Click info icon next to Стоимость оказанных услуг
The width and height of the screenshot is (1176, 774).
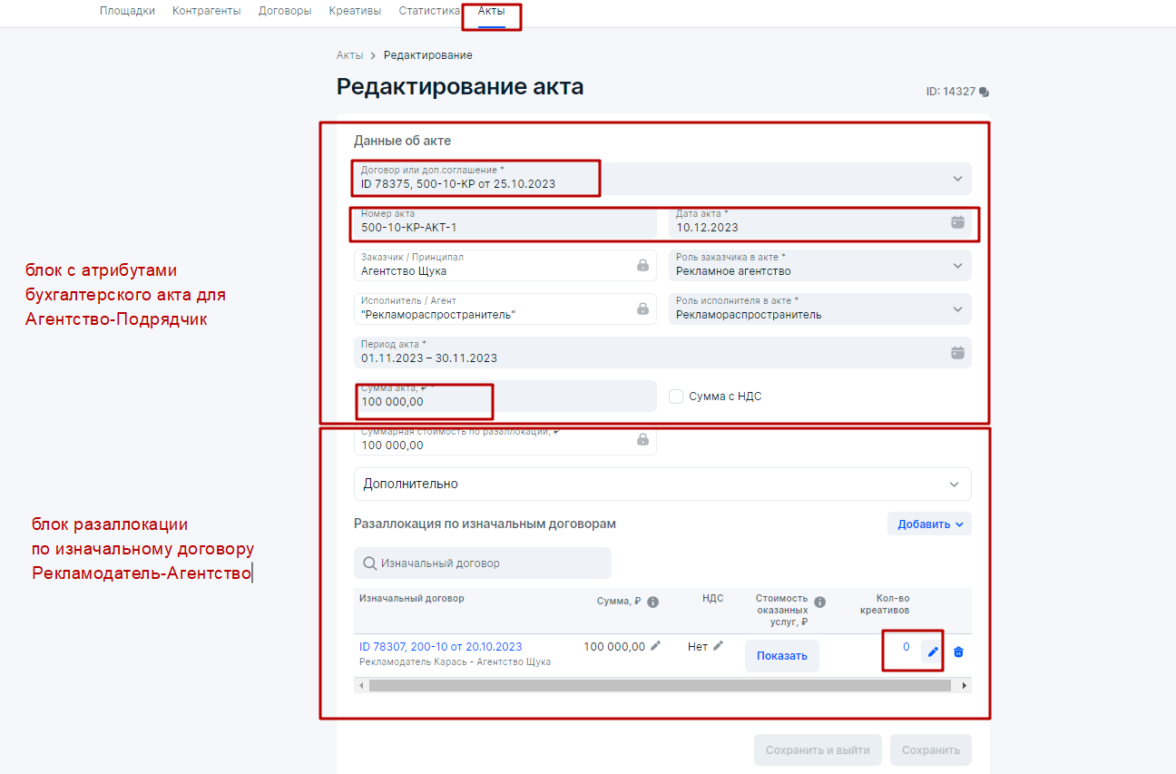click(820, 602)
